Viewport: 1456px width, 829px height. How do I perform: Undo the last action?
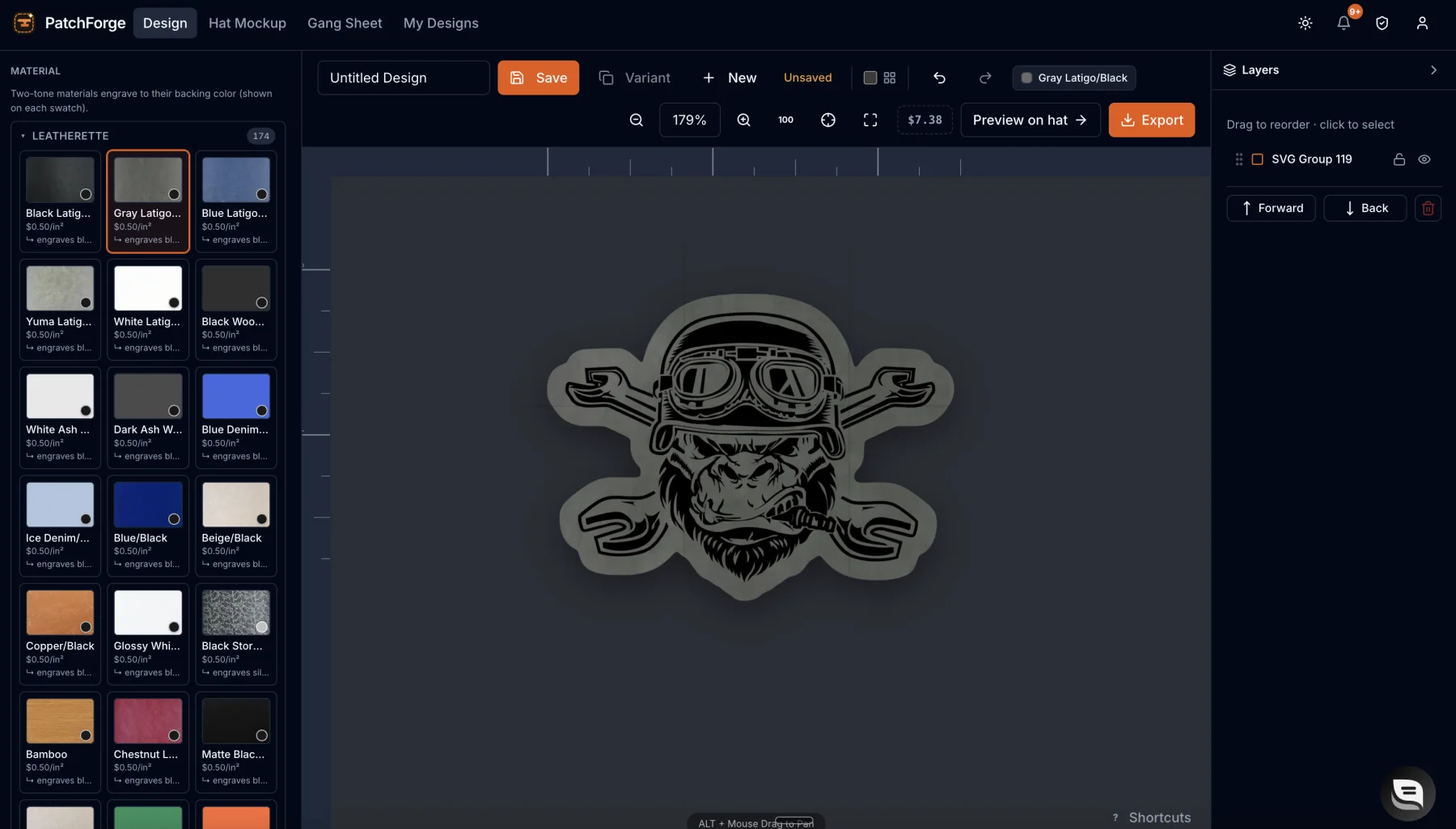tap(939, 78)
